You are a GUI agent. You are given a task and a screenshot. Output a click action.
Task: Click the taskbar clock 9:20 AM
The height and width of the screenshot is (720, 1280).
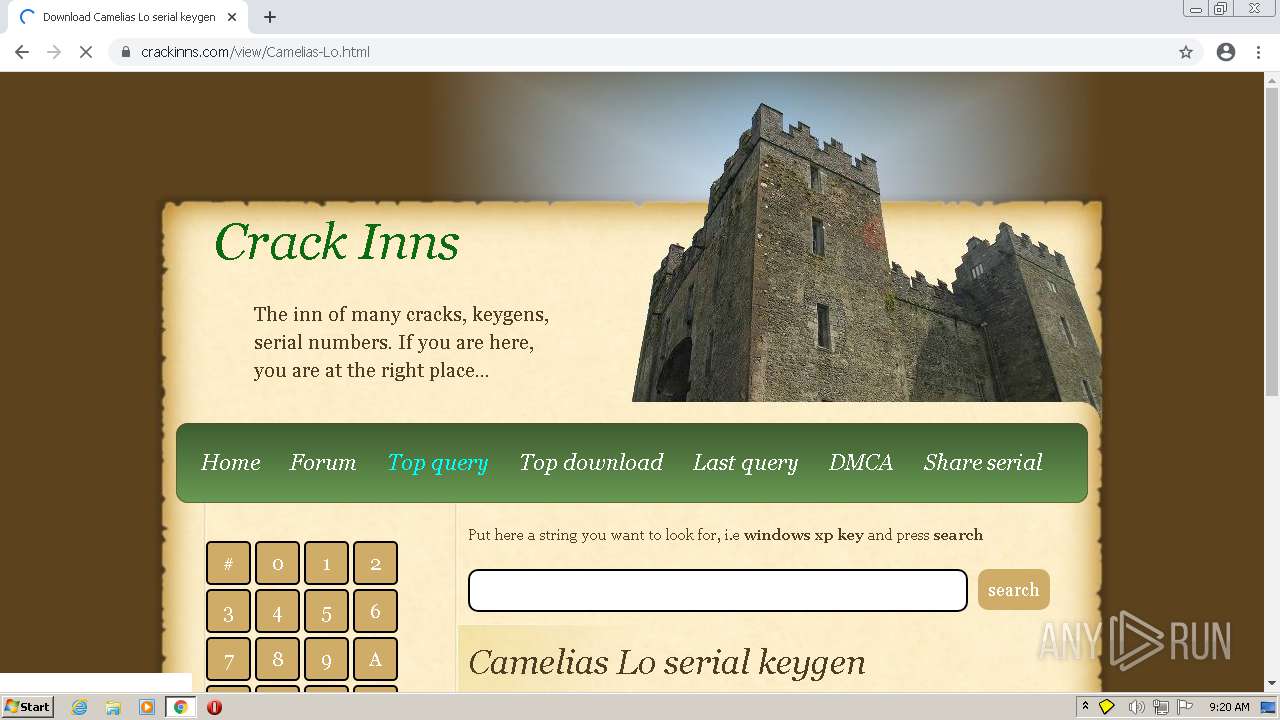pyautogui.click(x=1229, y=707)
